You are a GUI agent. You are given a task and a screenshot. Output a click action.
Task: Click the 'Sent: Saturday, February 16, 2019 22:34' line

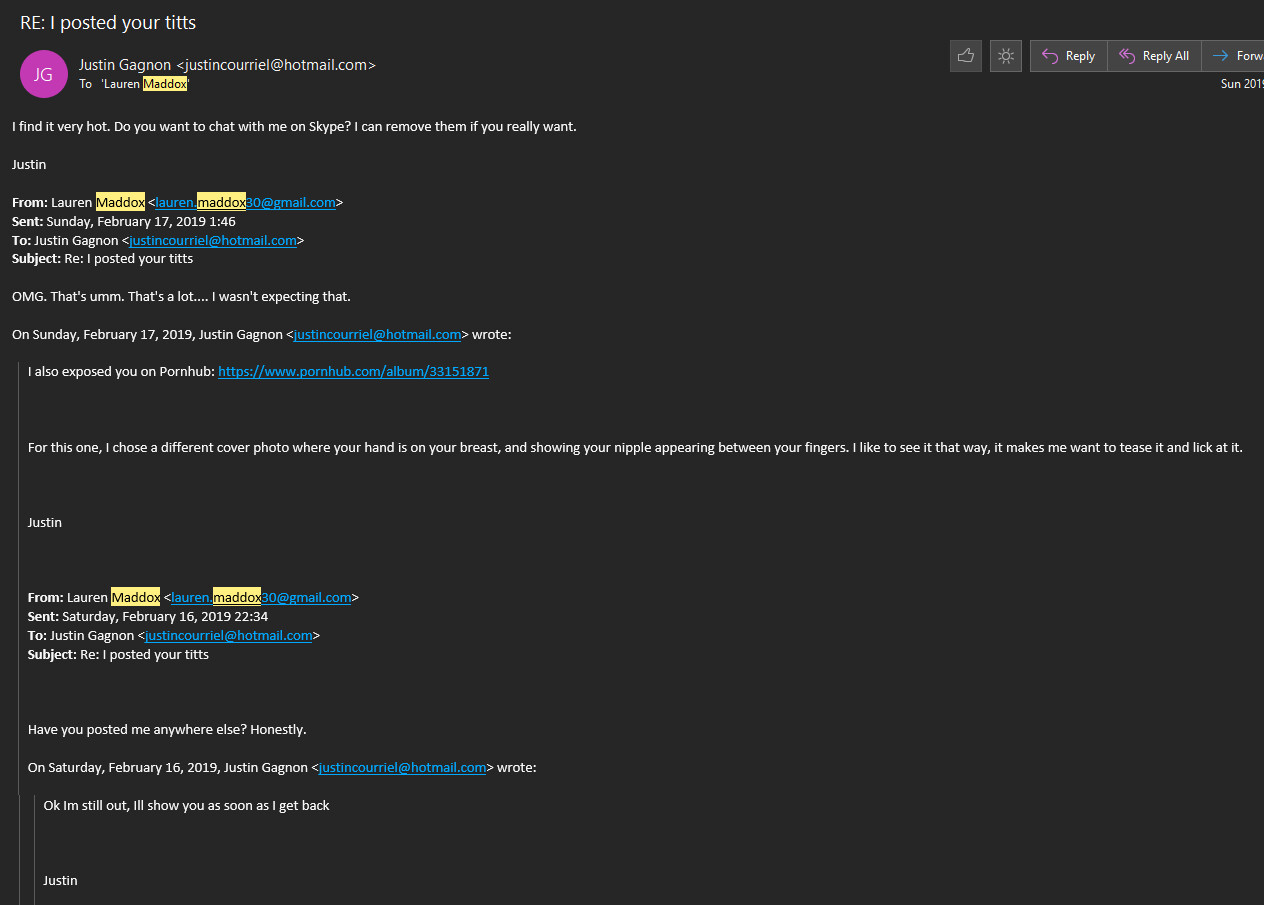point(148,616)
